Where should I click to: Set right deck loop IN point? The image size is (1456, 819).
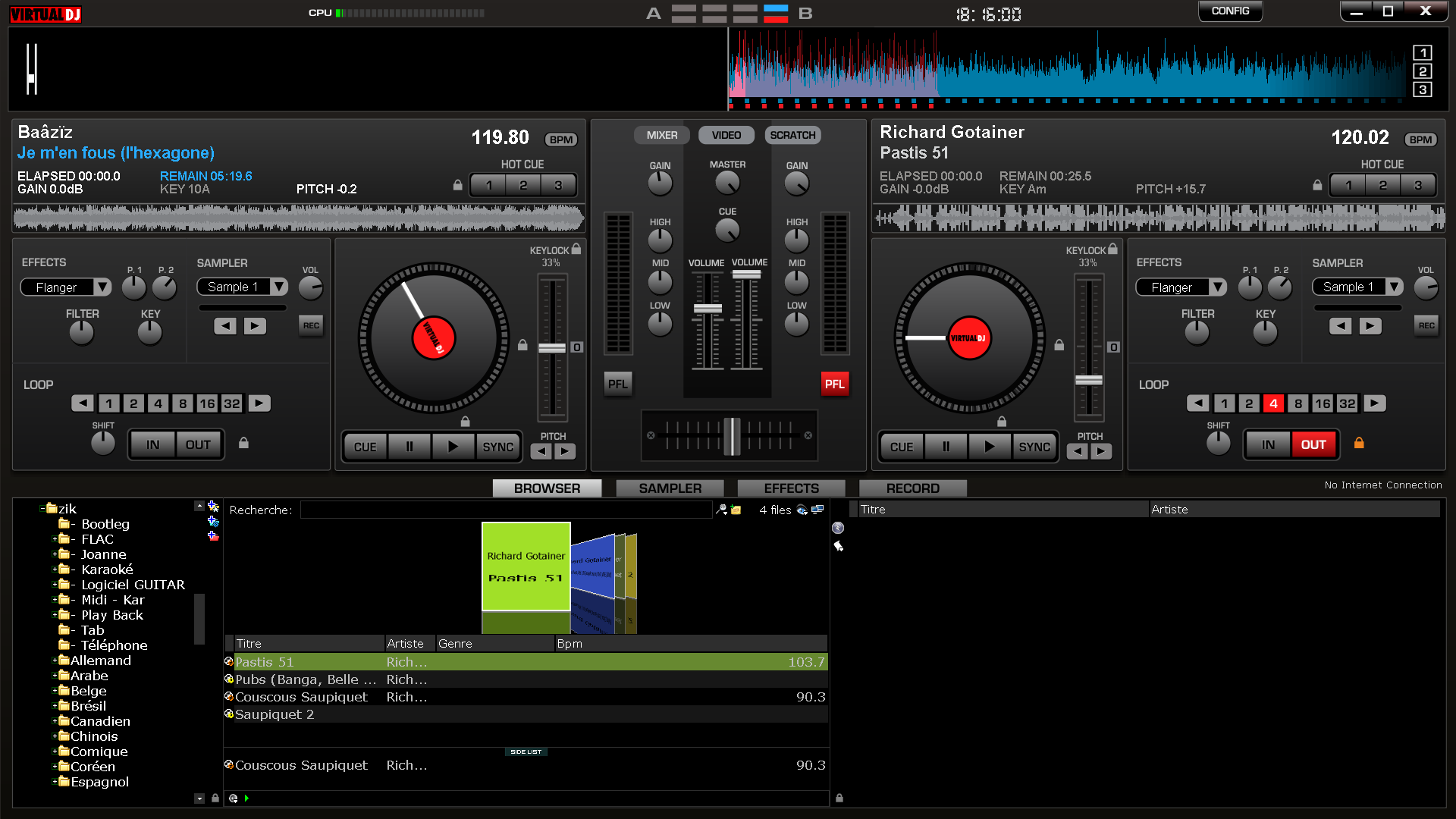pyautogui.click(x=1269, y=445)
